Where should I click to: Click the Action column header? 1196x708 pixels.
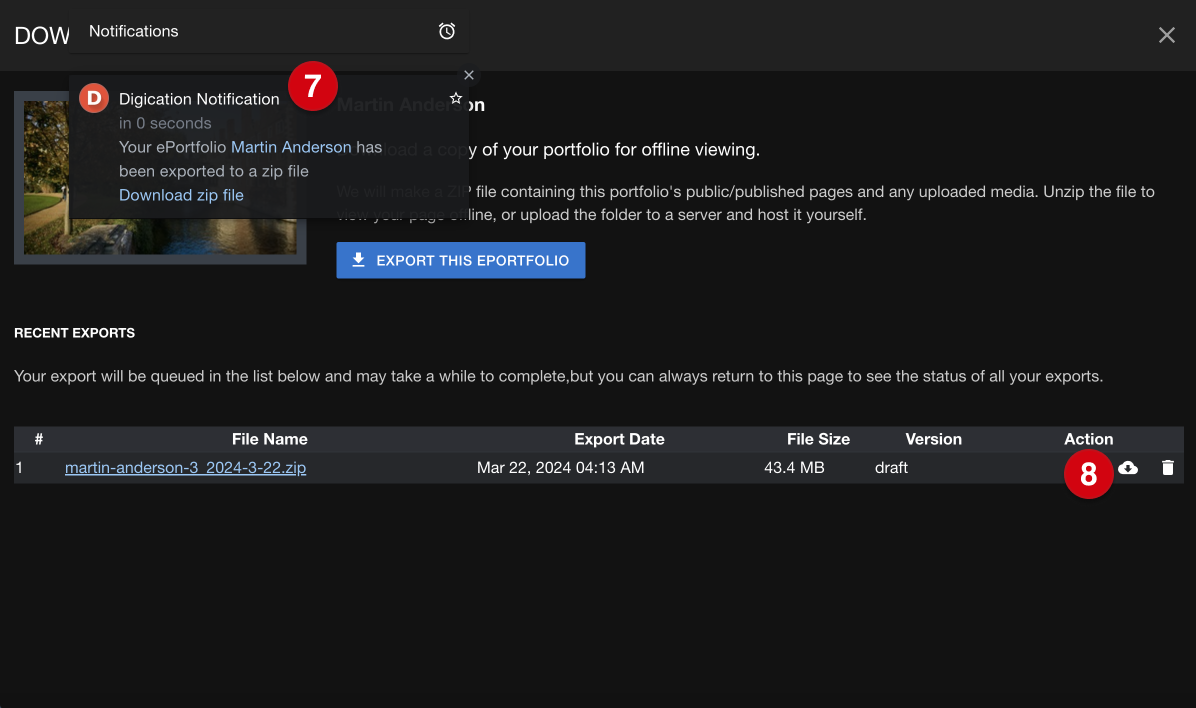1088,439
